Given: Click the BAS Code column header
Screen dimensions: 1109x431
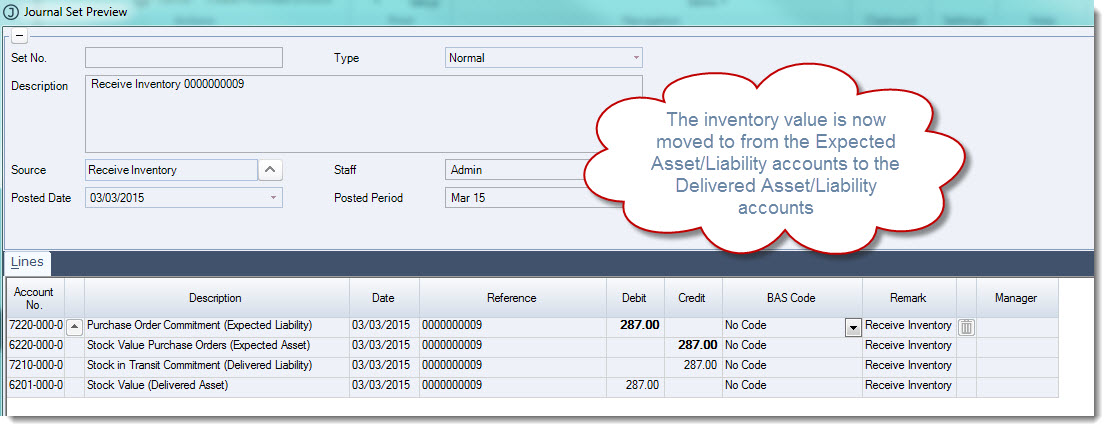Looking at the screenshot, I should tap(791, 298).
